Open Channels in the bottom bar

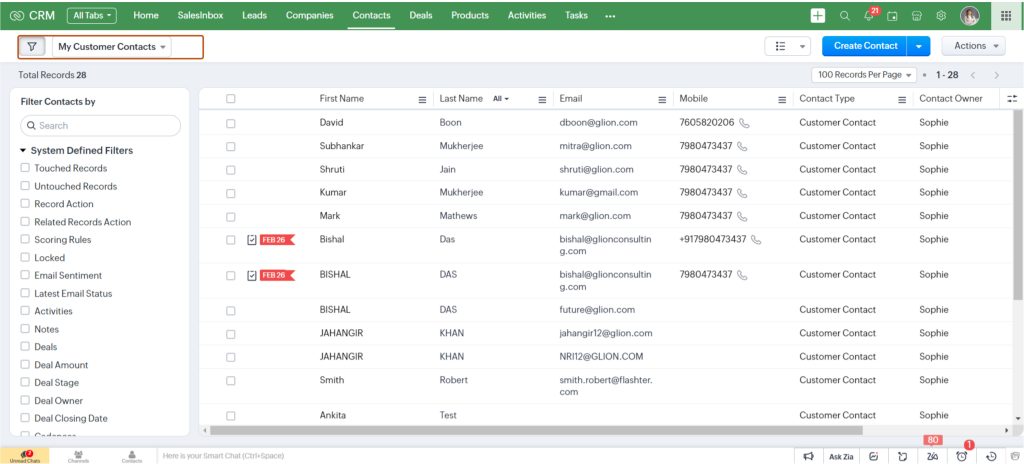[78, 456]
